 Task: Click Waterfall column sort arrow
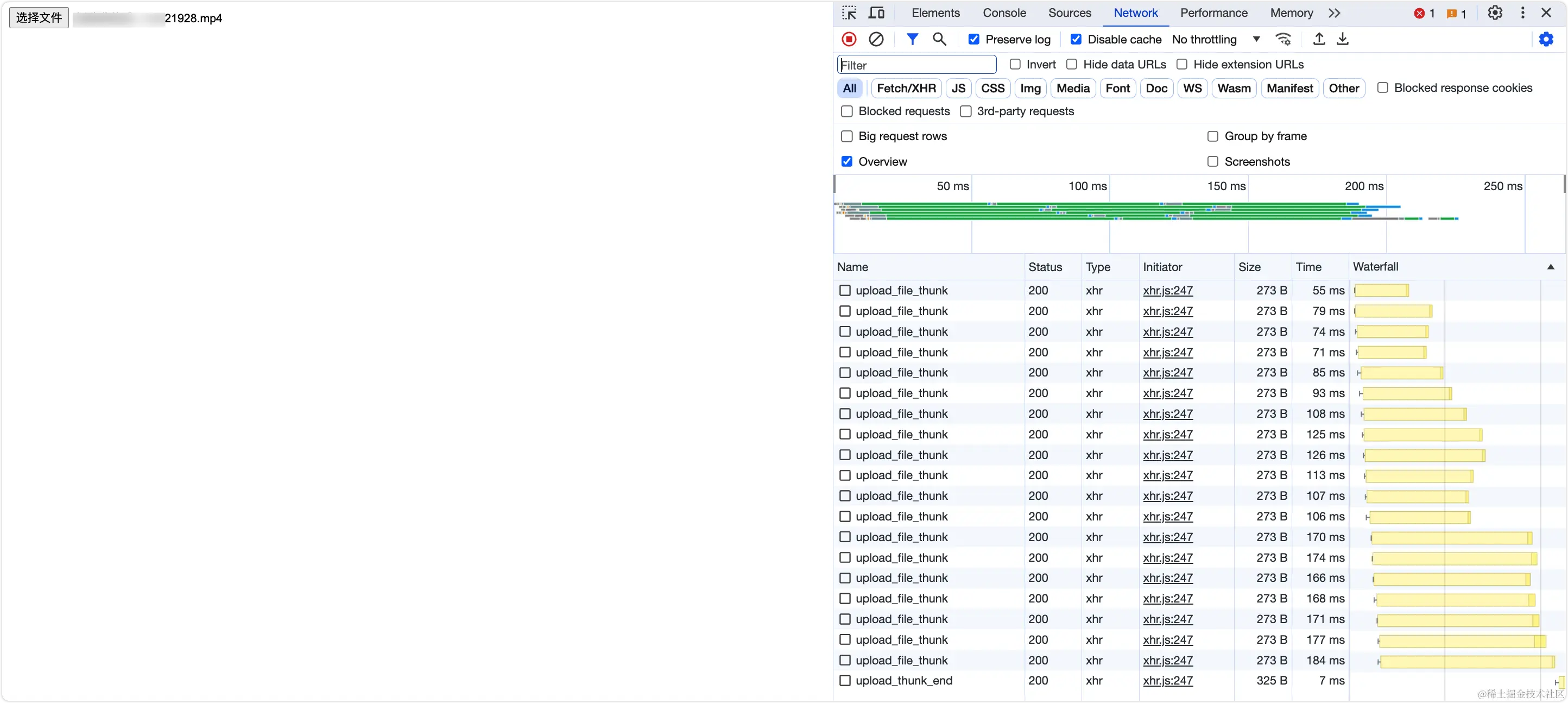coord(1550,267)
